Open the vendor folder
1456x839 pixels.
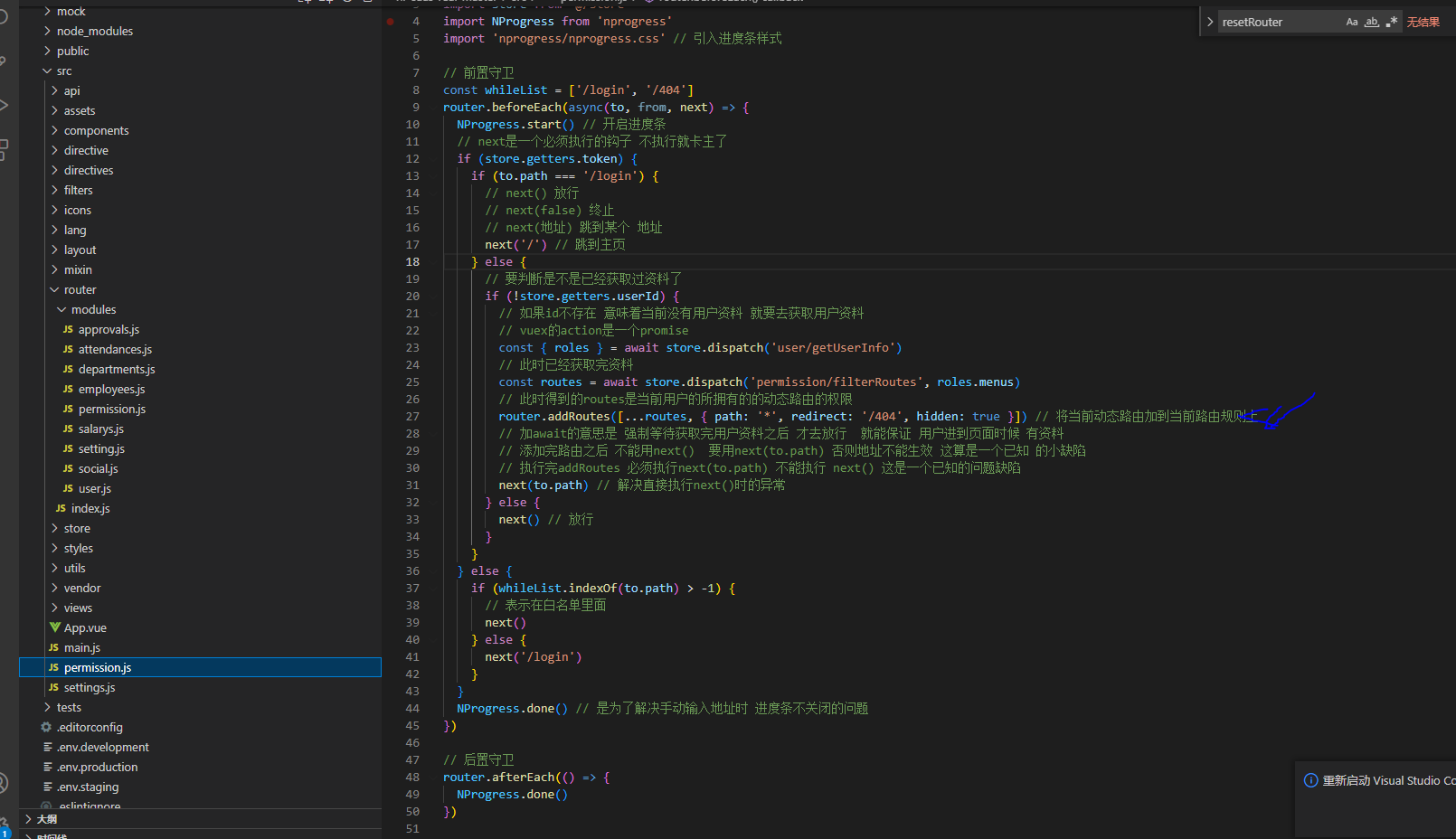[82, 588]
